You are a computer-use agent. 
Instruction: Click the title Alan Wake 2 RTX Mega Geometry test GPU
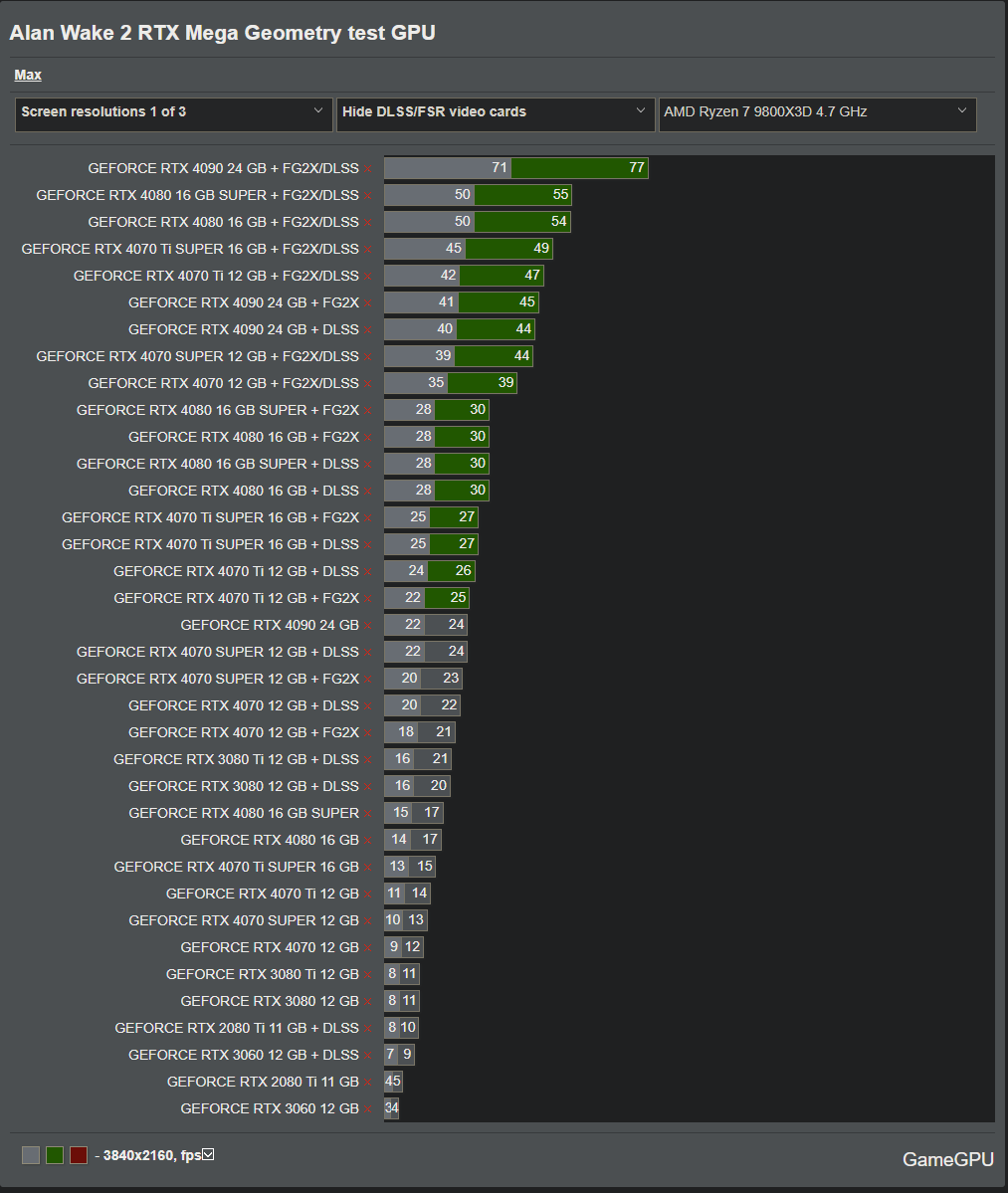coord(222,33)
